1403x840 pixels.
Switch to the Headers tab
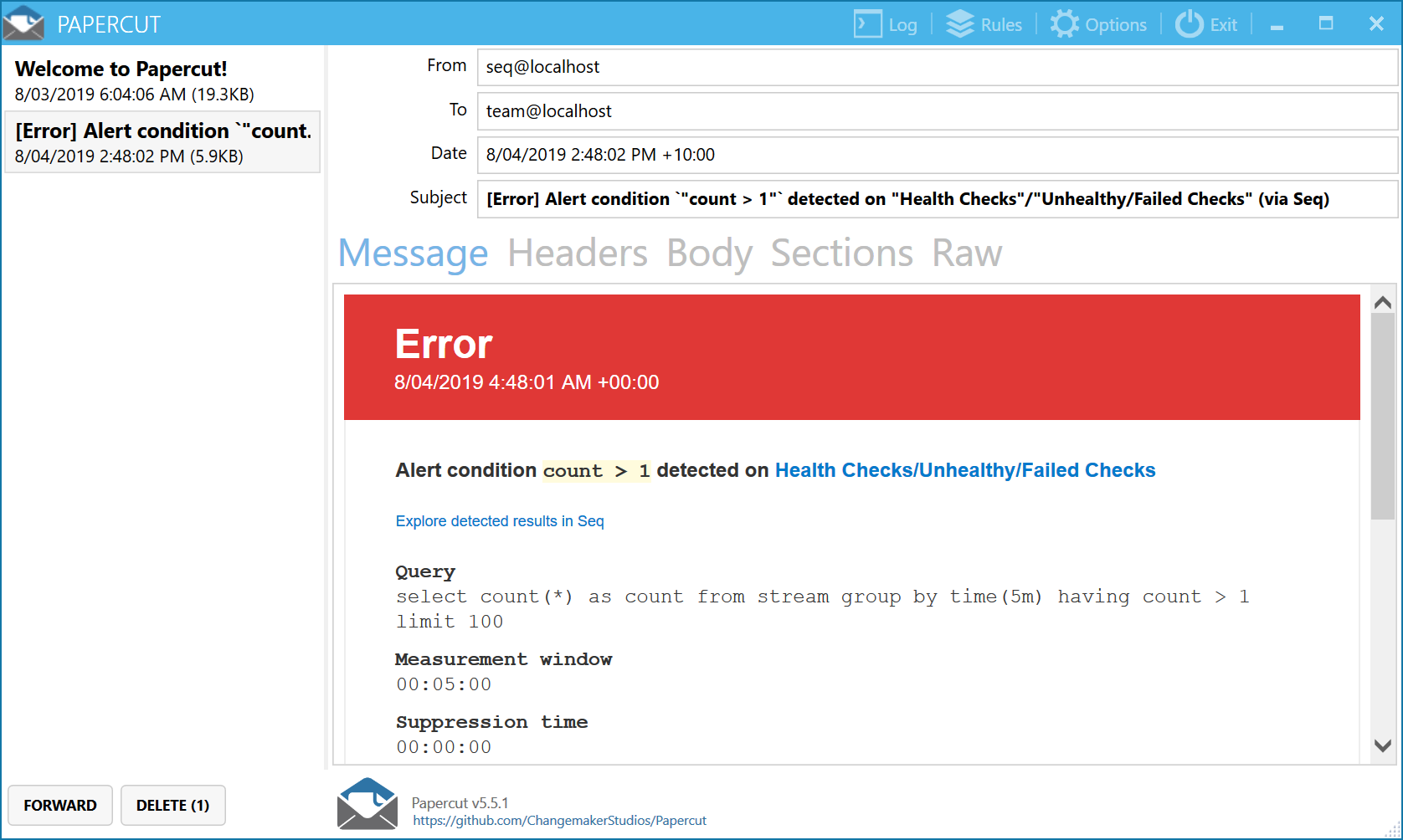(578, 253)
